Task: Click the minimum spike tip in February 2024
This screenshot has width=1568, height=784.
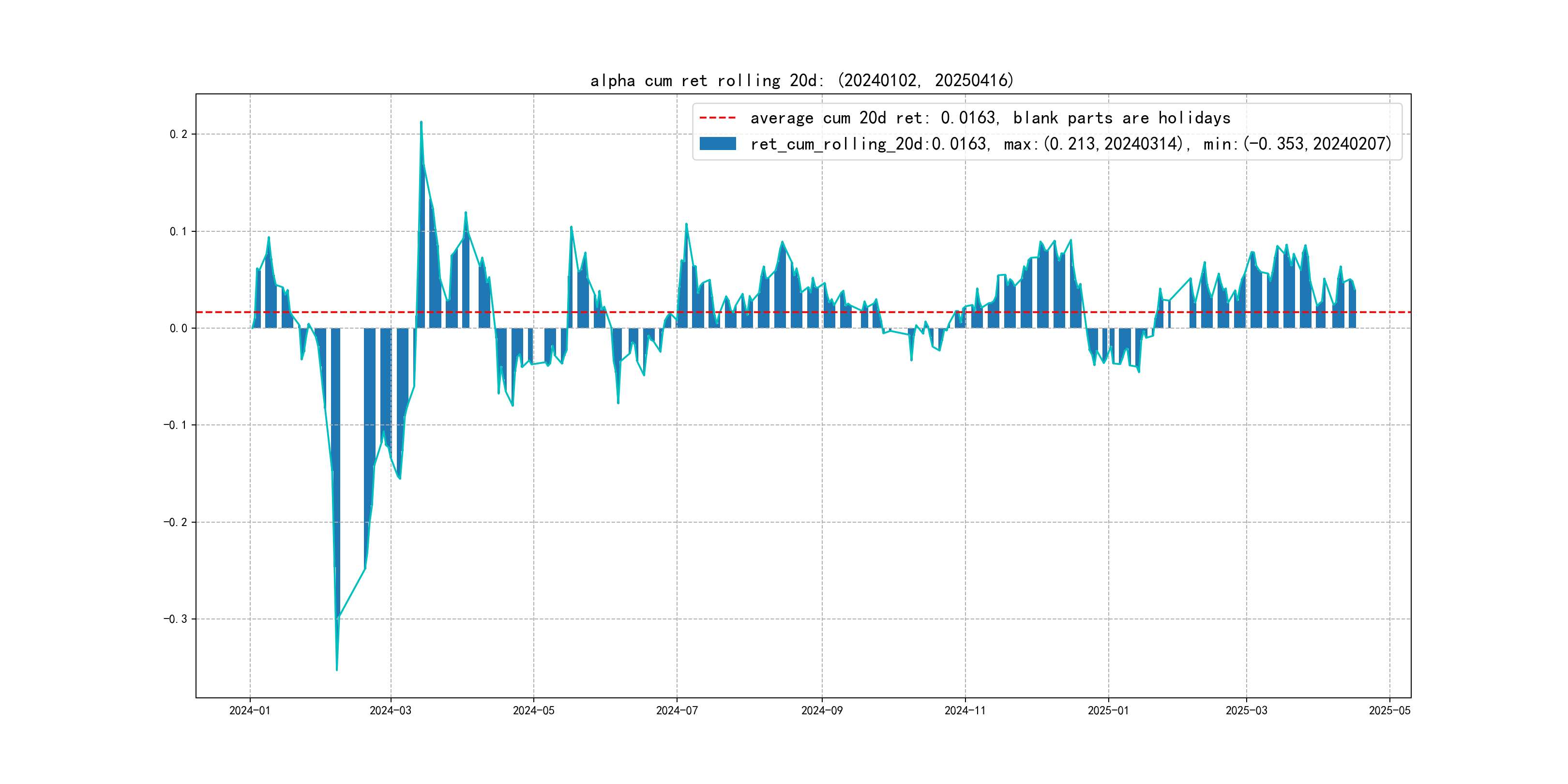Action: pyautogui.click(x=337, y=670)
